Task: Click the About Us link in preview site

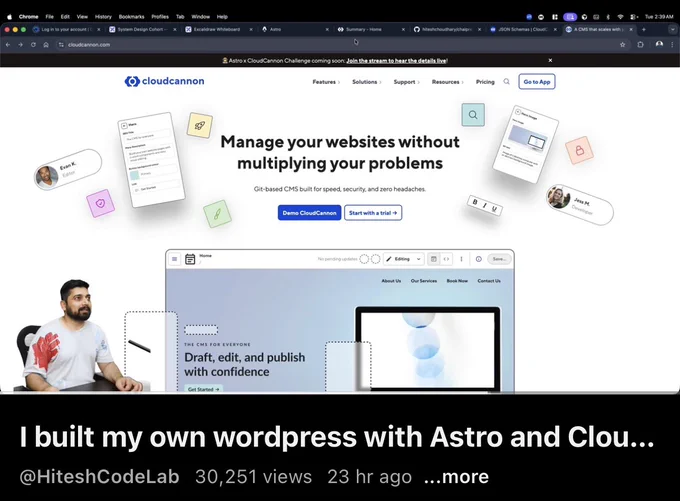Action: (391, 281)
